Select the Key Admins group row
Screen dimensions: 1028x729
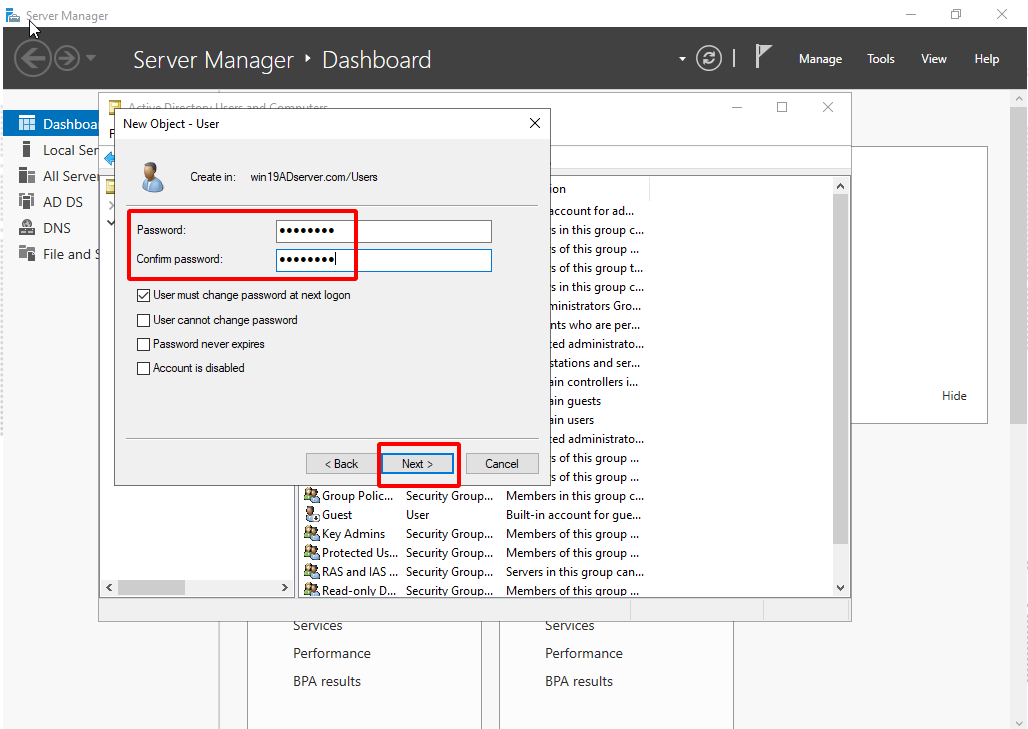(473, 534)
